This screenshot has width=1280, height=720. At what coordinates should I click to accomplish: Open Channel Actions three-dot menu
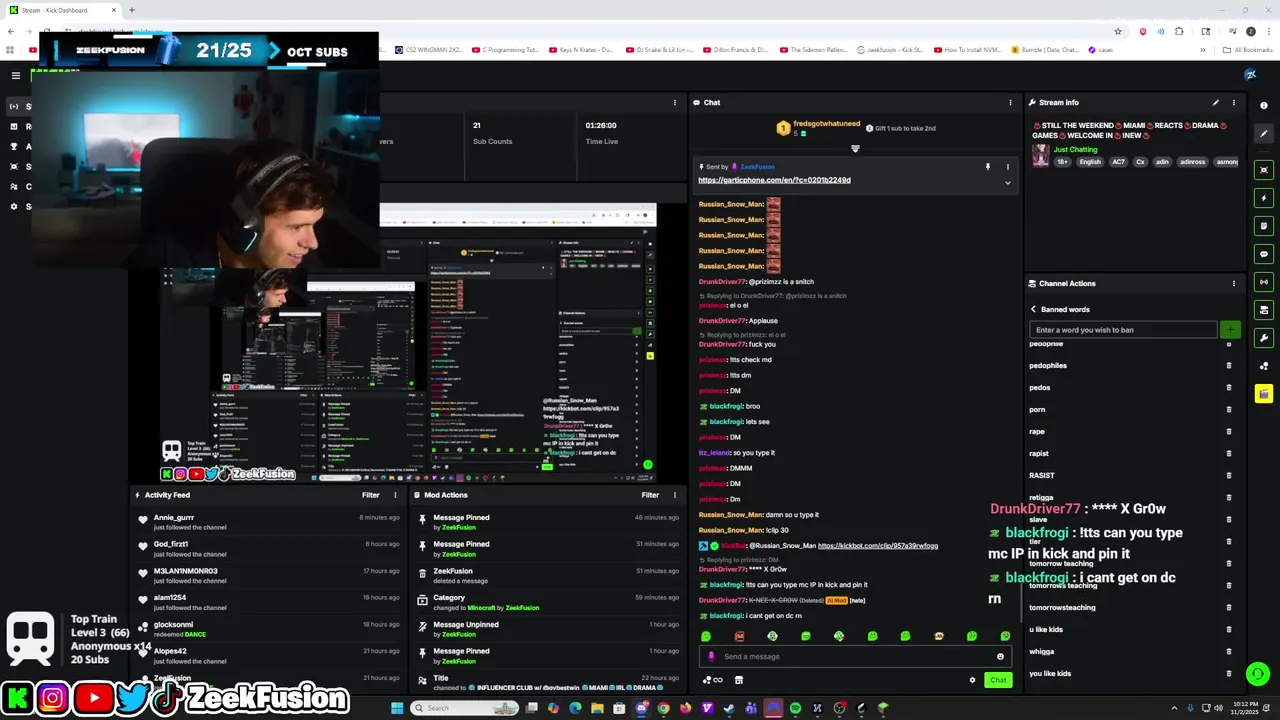coord(1233,283)
